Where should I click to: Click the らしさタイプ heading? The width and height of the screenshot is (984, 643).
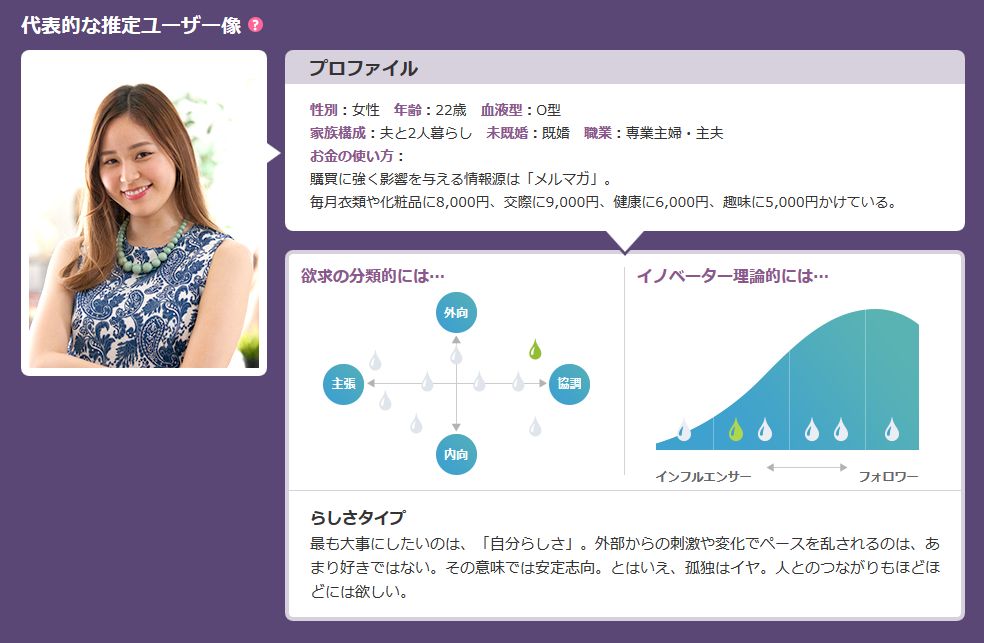coord(358,518)
